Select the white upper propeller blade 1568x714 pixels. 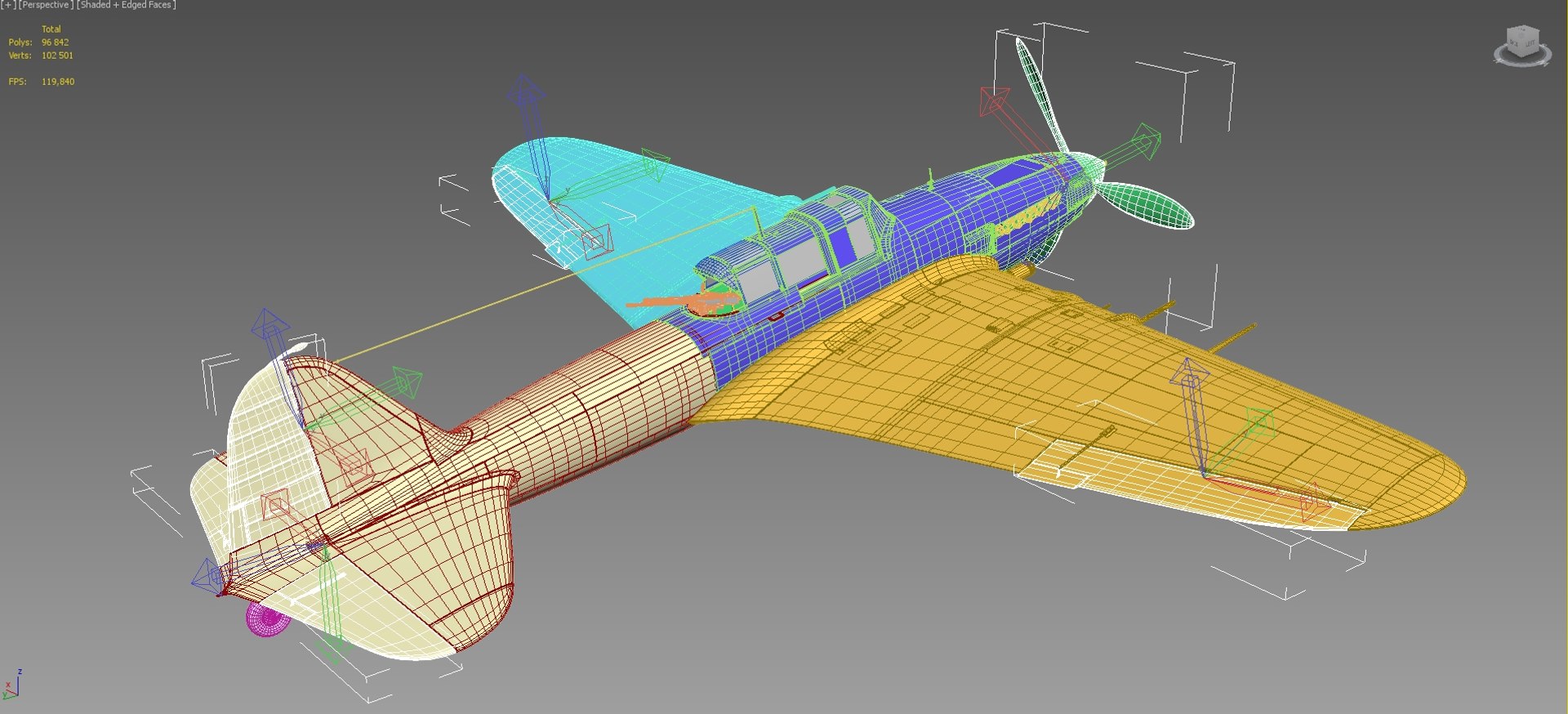pos(1041,94)
